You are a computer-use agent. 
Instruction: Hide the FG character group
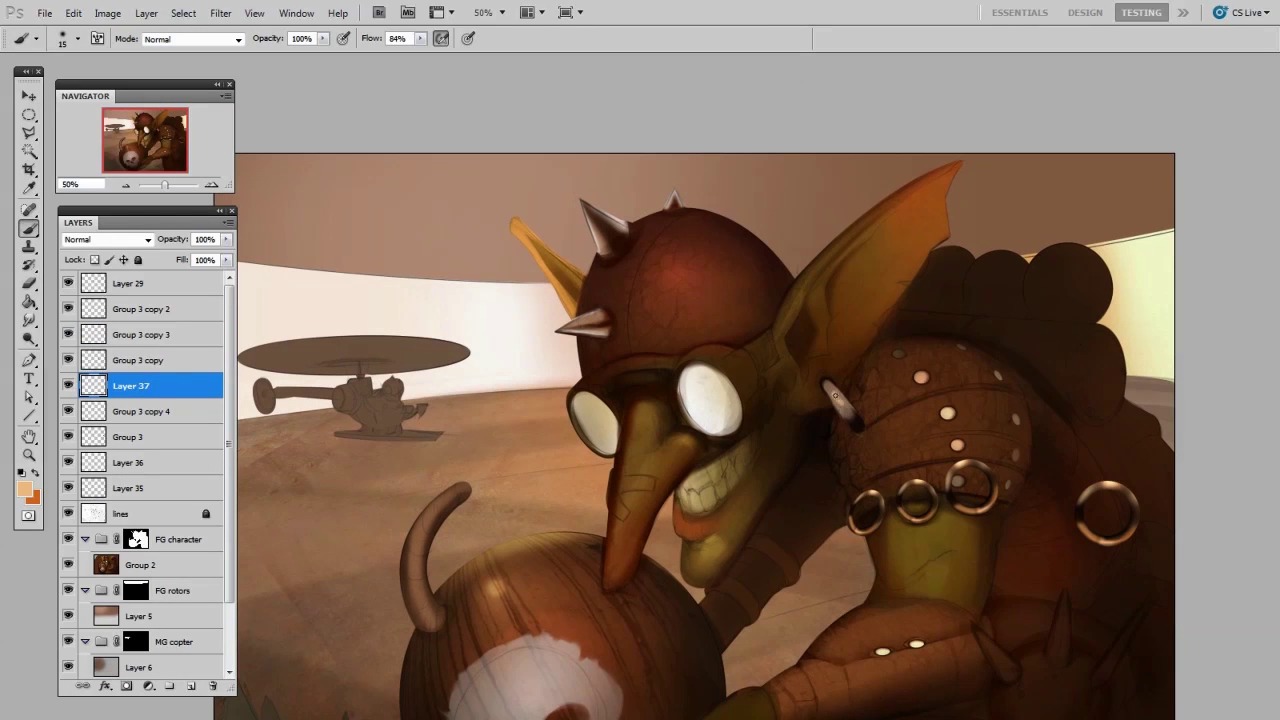[x=68, y=539]
